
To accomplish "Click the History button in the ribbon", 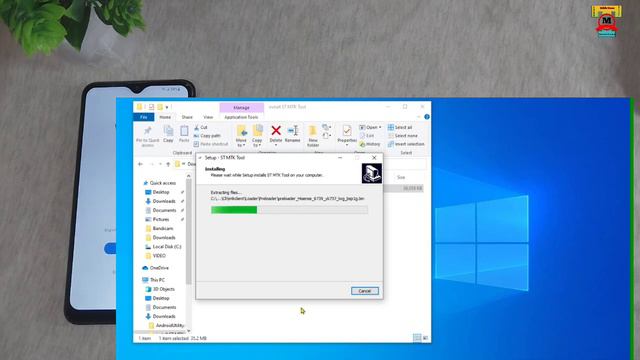I will (x=370, y=144).
